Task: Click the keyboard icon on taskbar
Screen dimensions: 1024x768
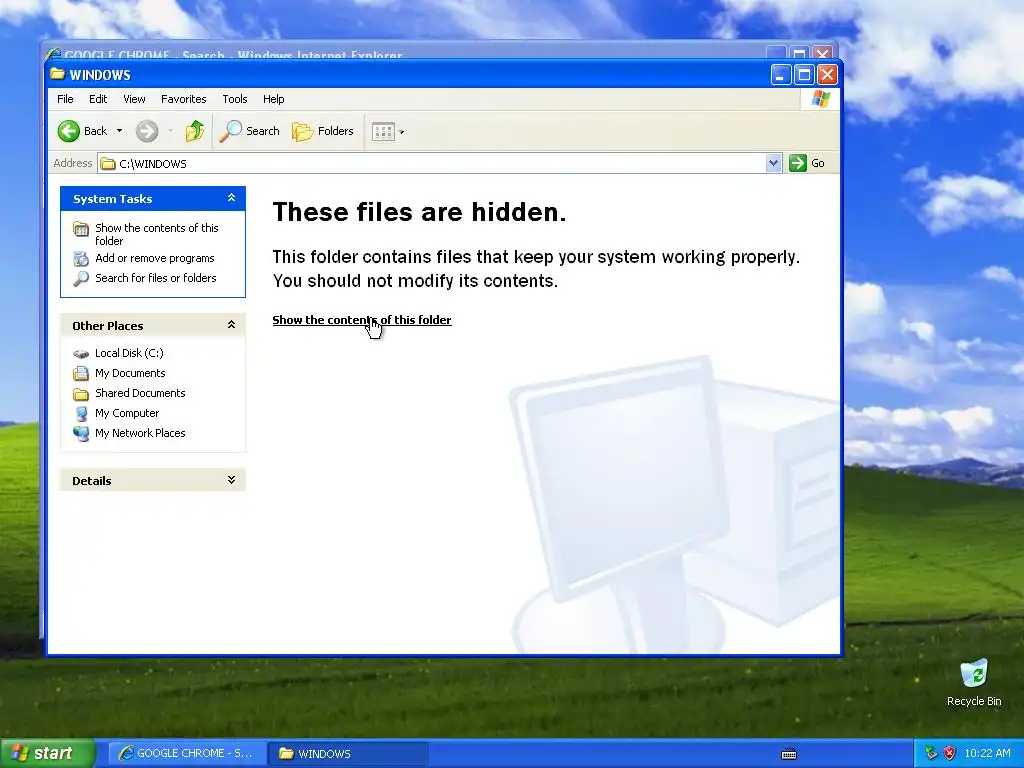Action: 789,754
